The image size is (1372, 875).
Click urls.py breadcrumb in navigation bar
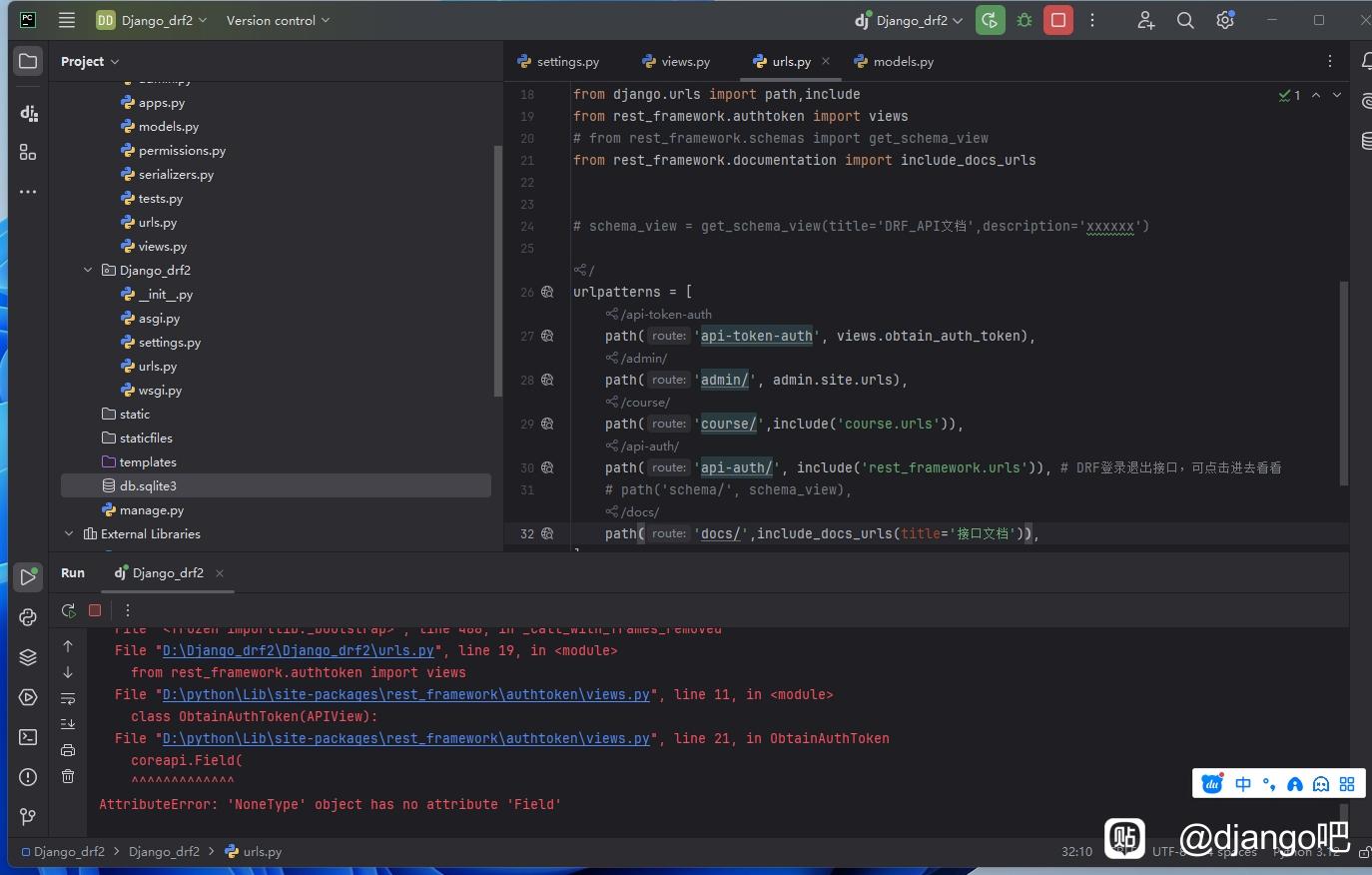(x=254, y=851)
